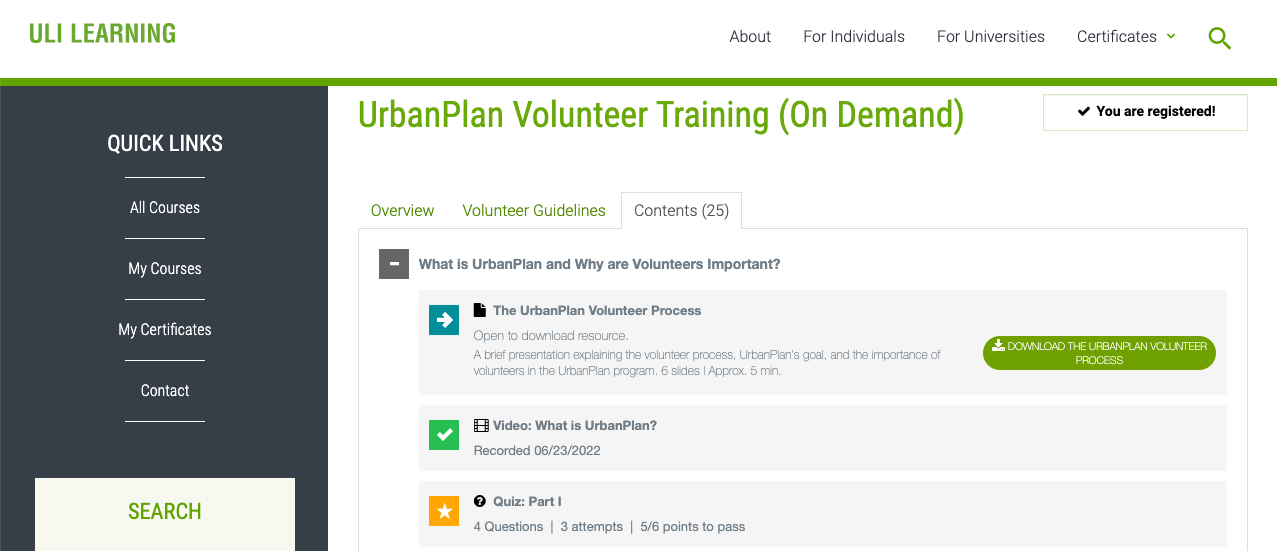The width and height of the screenshot is (1277, 551).
Task: Go to All Courses quick link
Action: (x=165, y=208)
